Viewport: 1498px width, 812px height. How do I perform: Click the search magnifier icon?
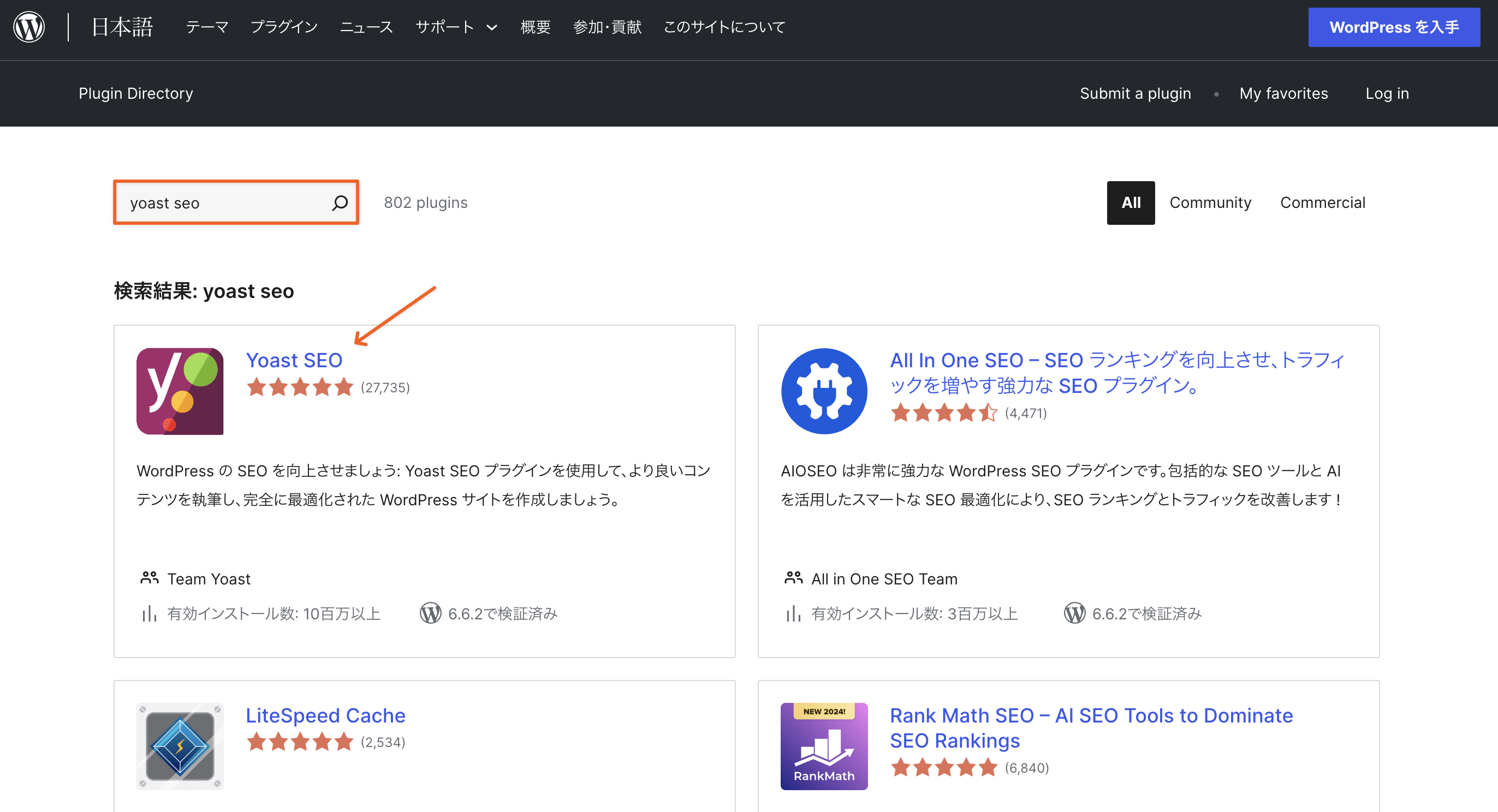pos(340,203)
